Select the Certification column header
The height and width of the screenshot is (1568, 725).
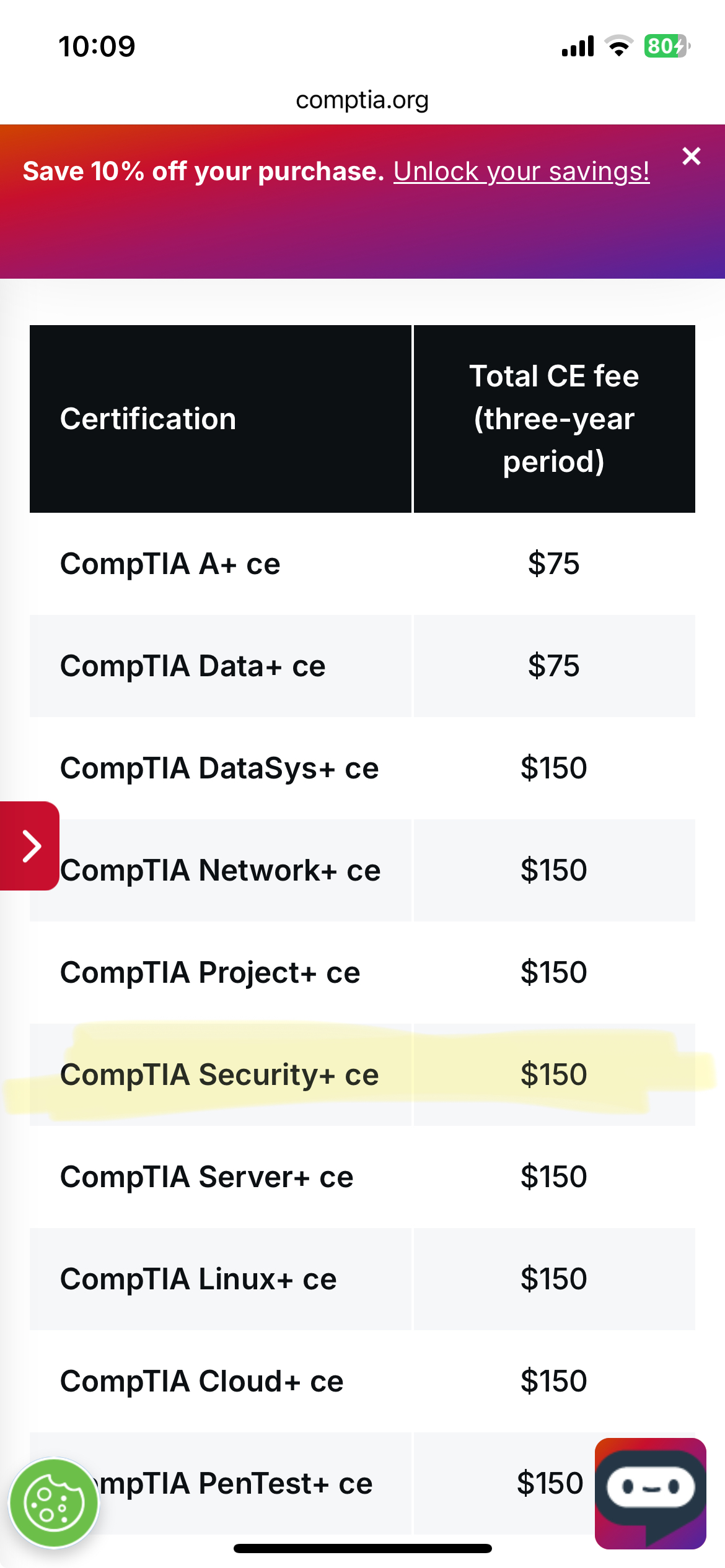coord(148,419)
